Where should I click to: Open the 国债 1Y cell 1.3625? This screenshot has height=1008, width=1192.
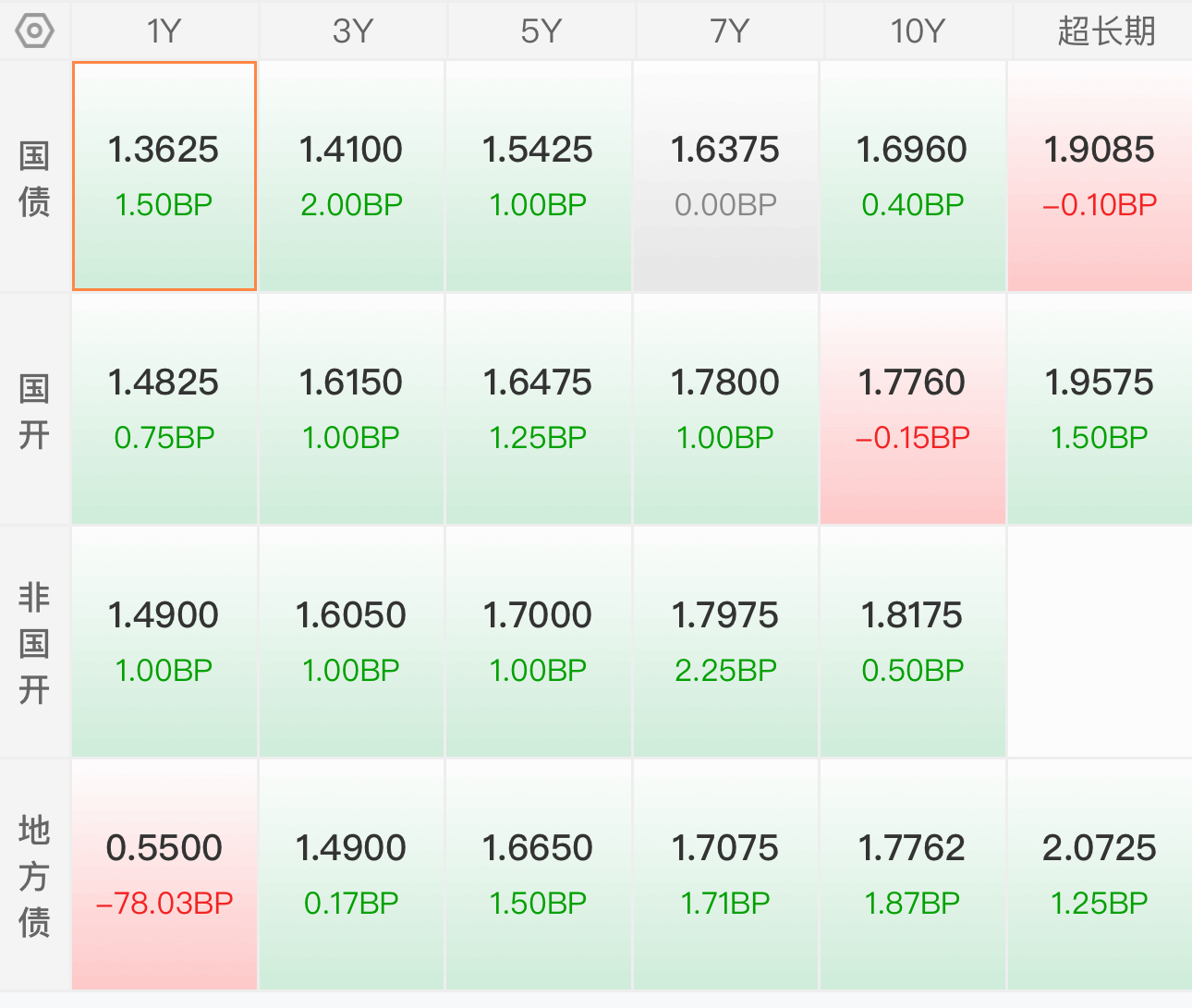(x=164, y=176)
